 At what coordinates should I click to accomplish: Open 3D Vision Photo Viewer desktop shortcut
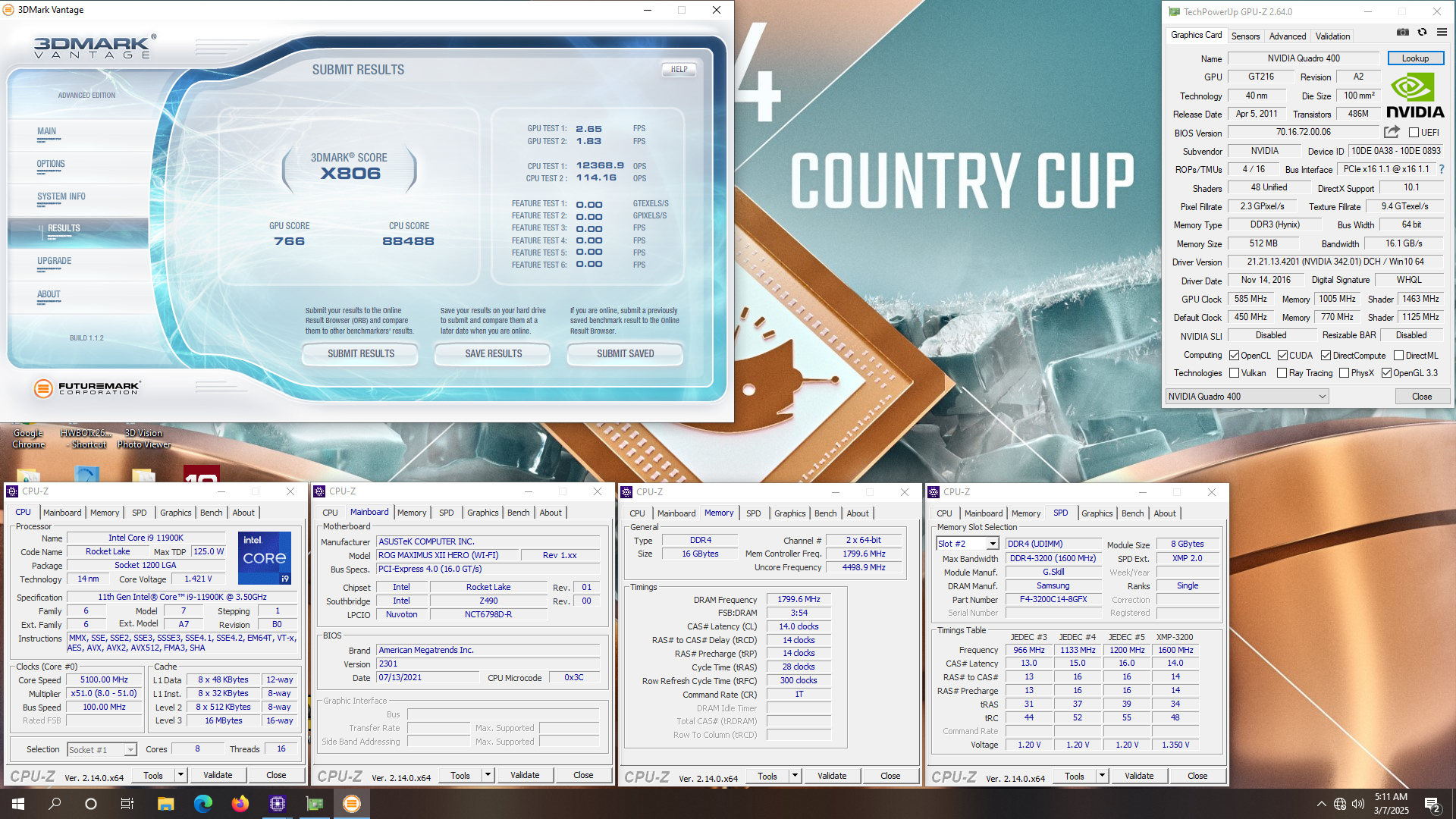coord(144,438)
